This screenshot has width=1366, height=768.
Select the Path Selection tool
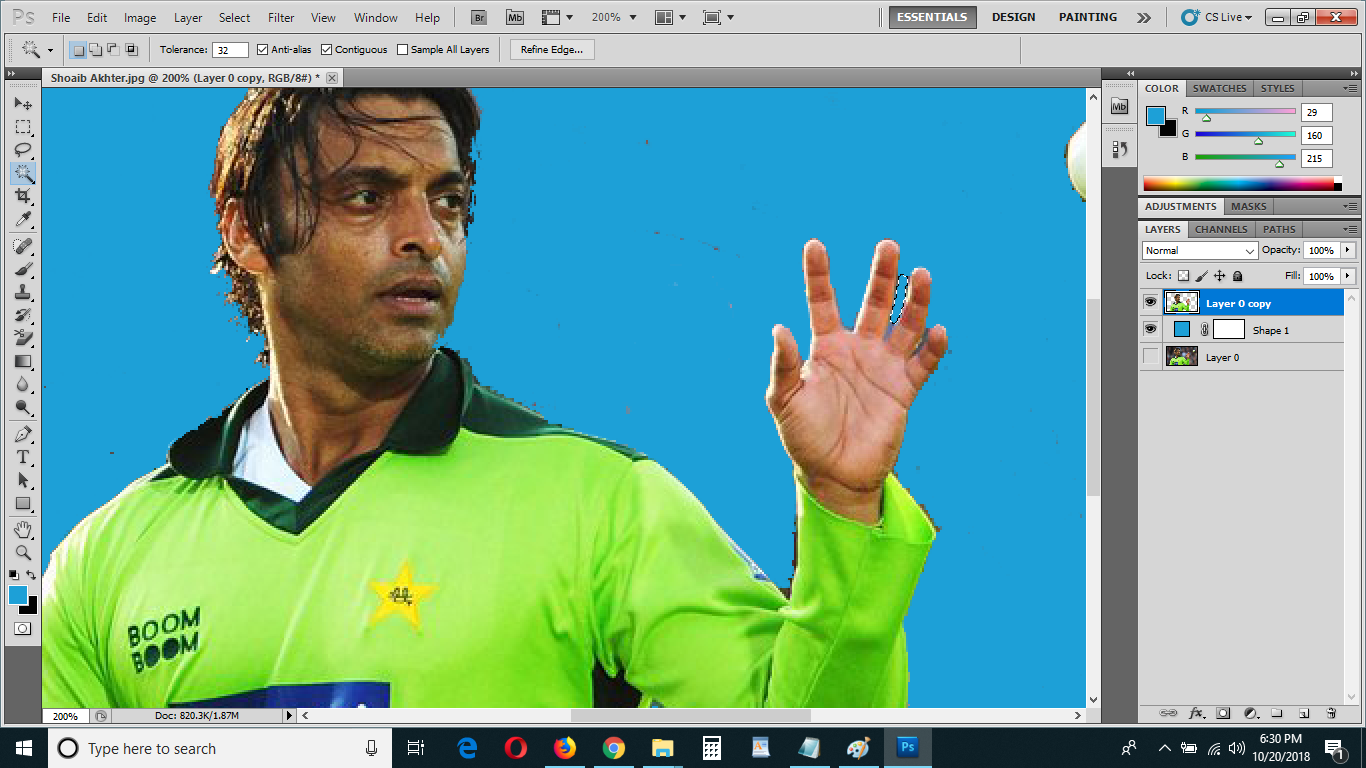click(x=22, y=480)
